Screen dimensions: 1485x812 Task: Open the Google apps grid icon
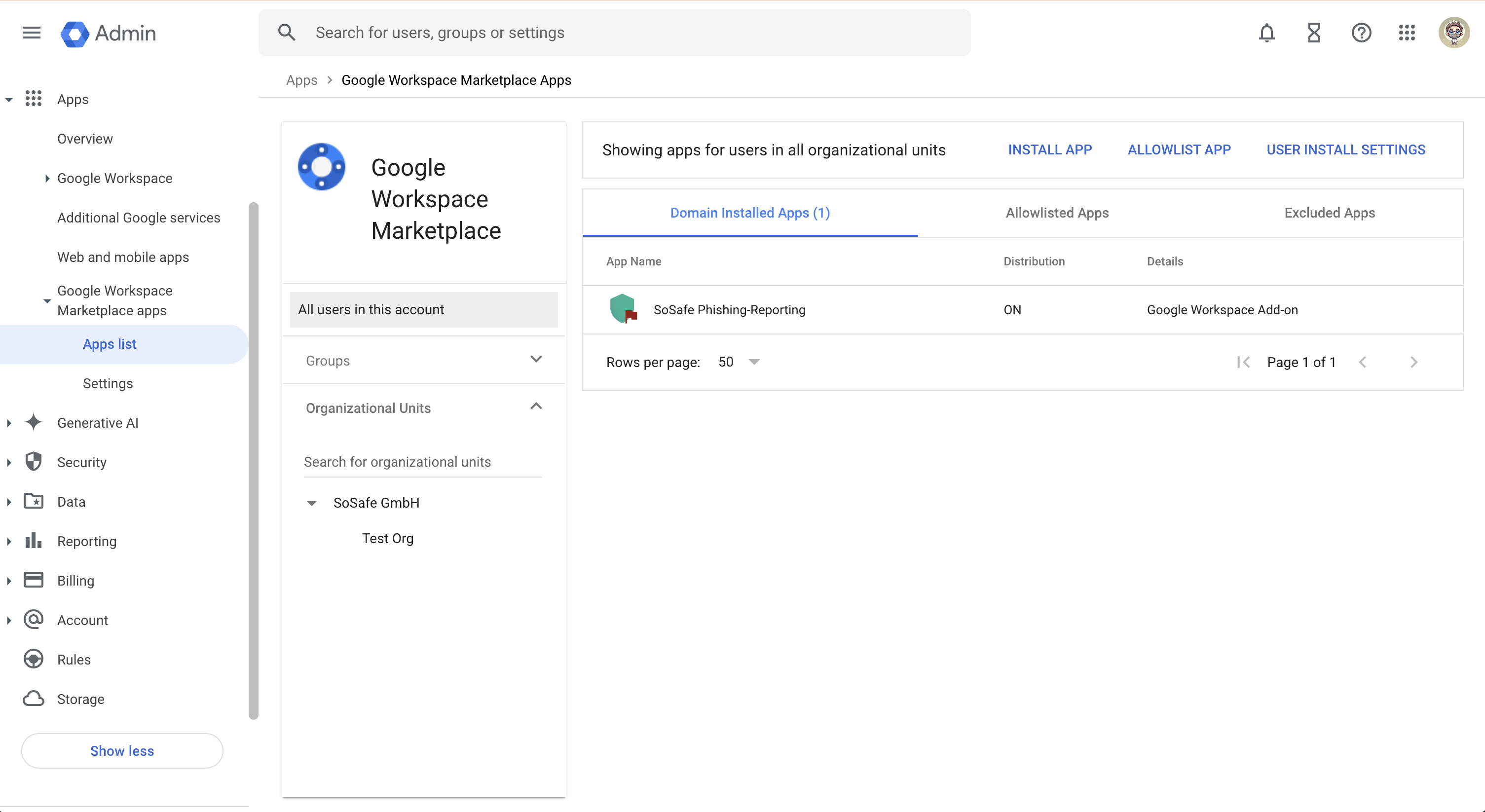click(1407, 33)
